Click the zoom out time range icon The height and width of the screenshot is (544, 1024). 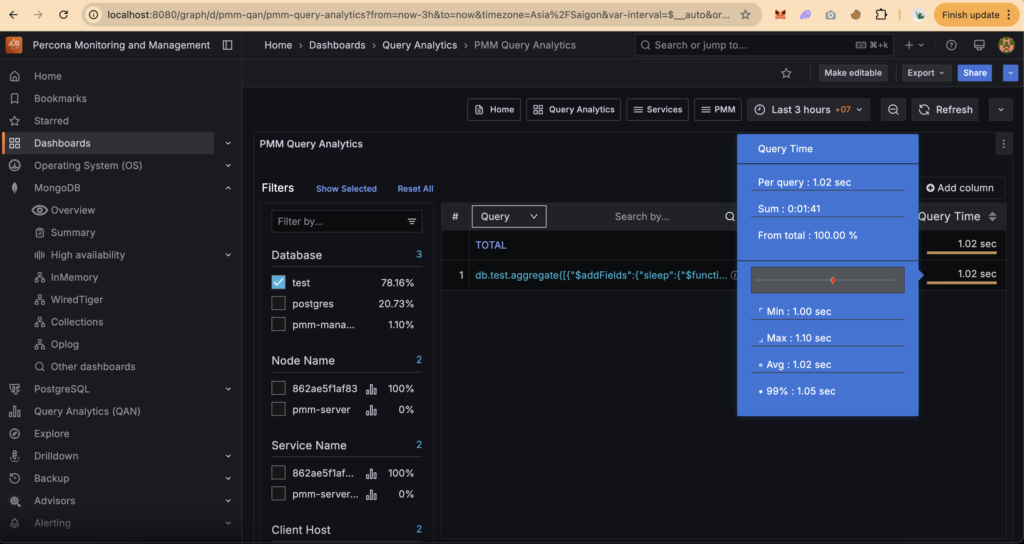coord(893,110)
